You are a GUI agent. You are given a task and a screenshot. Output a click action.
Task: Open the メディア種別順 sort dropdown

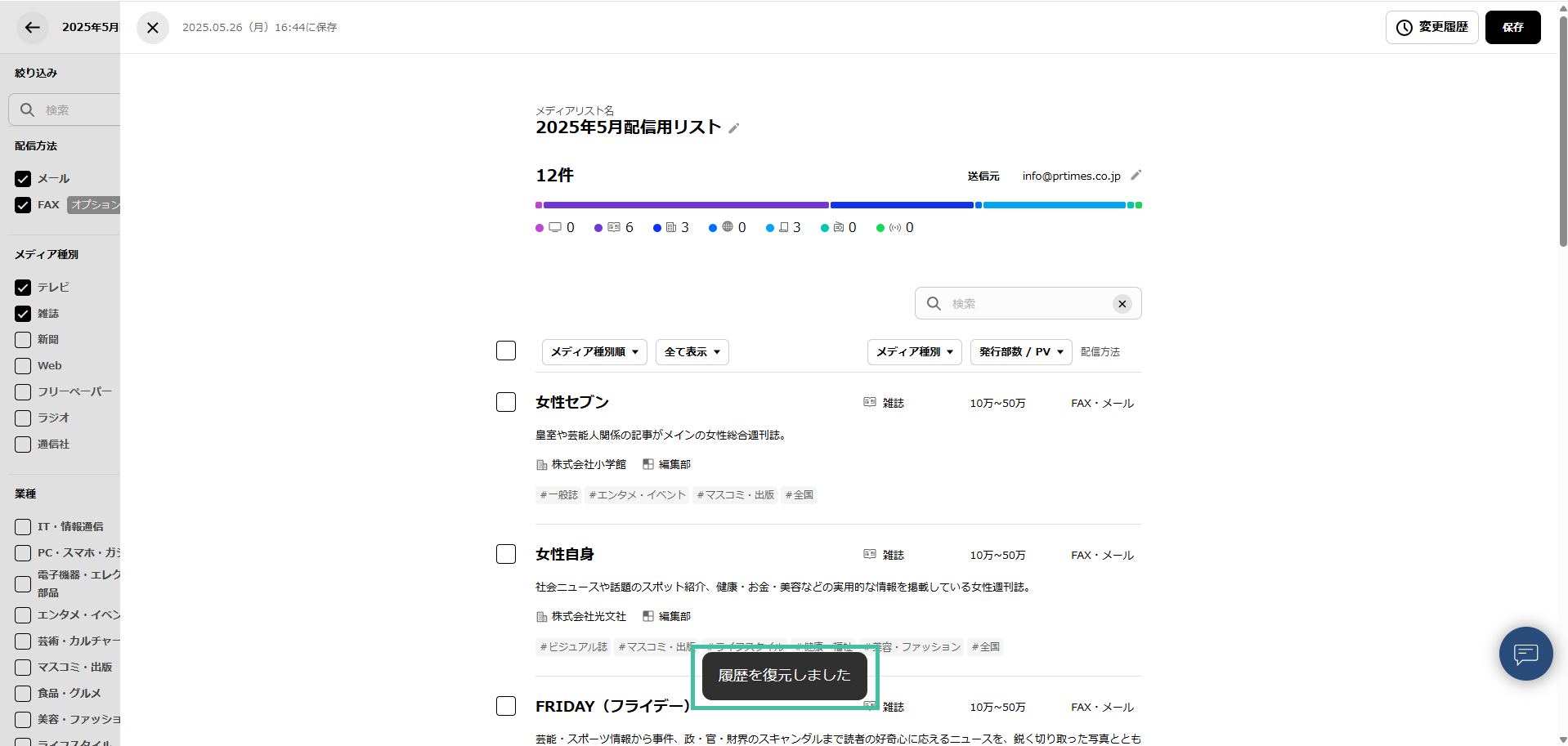[594, 352]
